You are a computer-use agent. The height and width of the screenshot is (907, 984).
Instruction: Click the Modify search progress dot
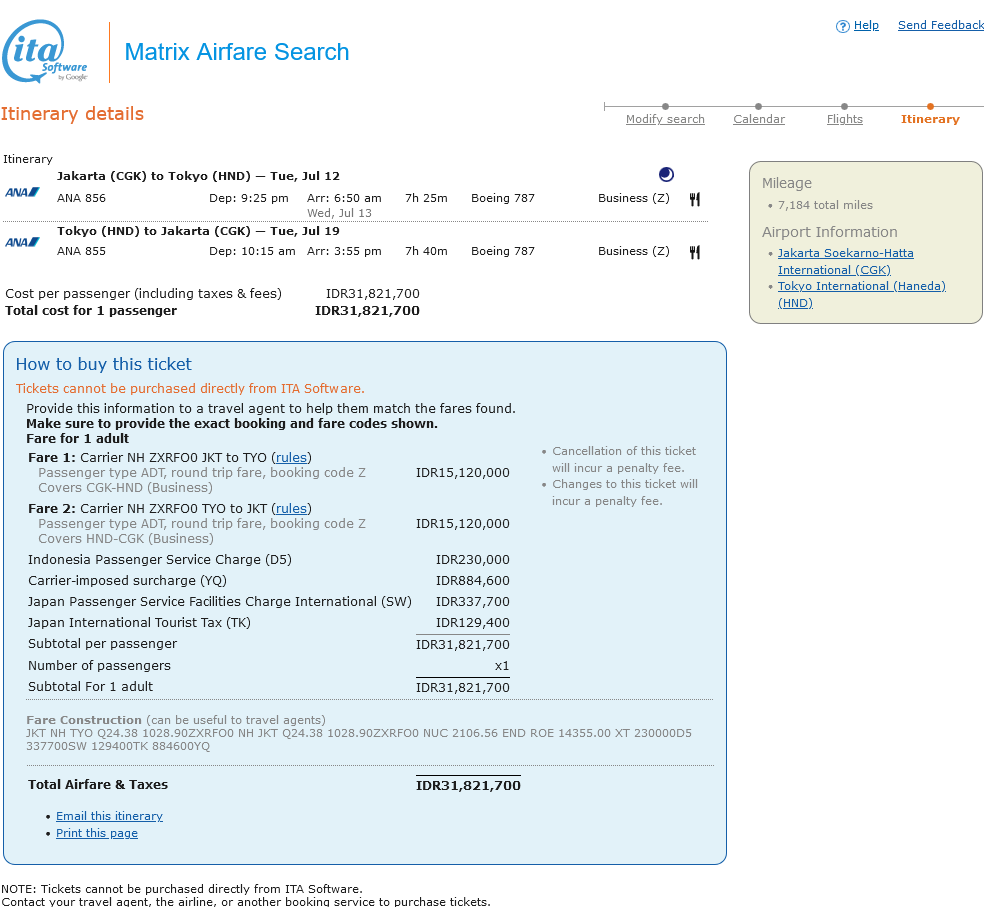665,106
